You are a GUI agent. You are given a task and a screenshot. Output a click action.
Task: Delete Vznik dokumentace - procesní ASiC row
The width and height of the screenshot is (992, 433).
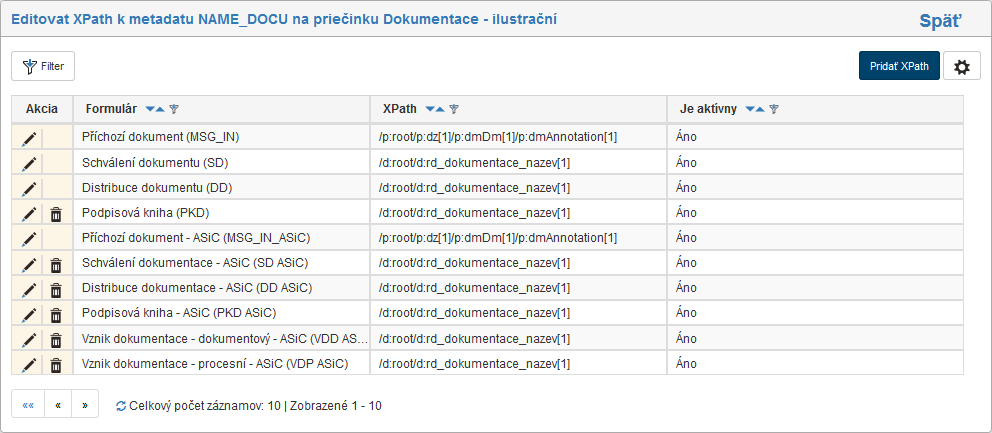pos(56,365)
